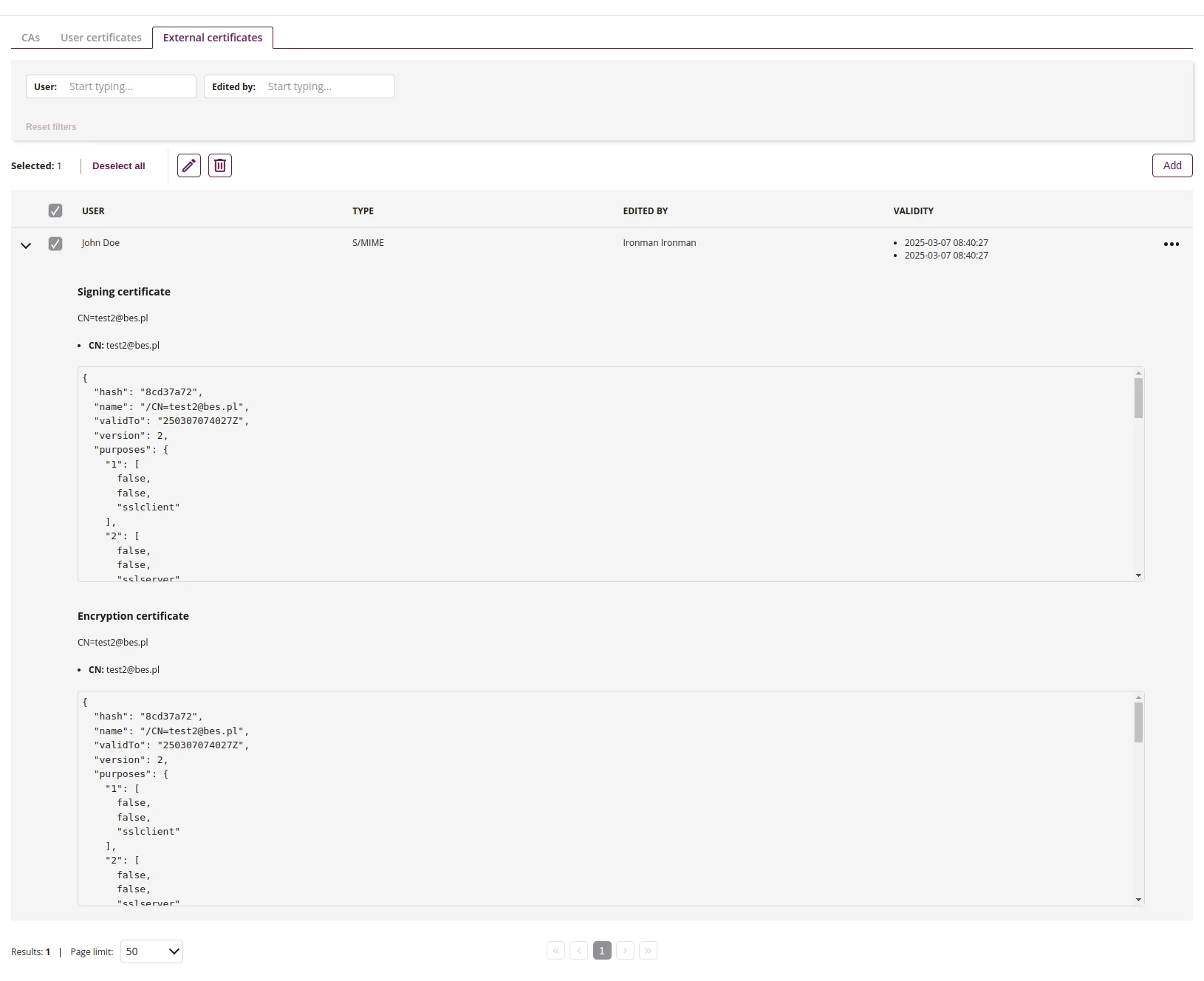The image size is (1204, 981).
Task: Click the signing JSON scroll-up arrow
Action: tap(1138, 373)
